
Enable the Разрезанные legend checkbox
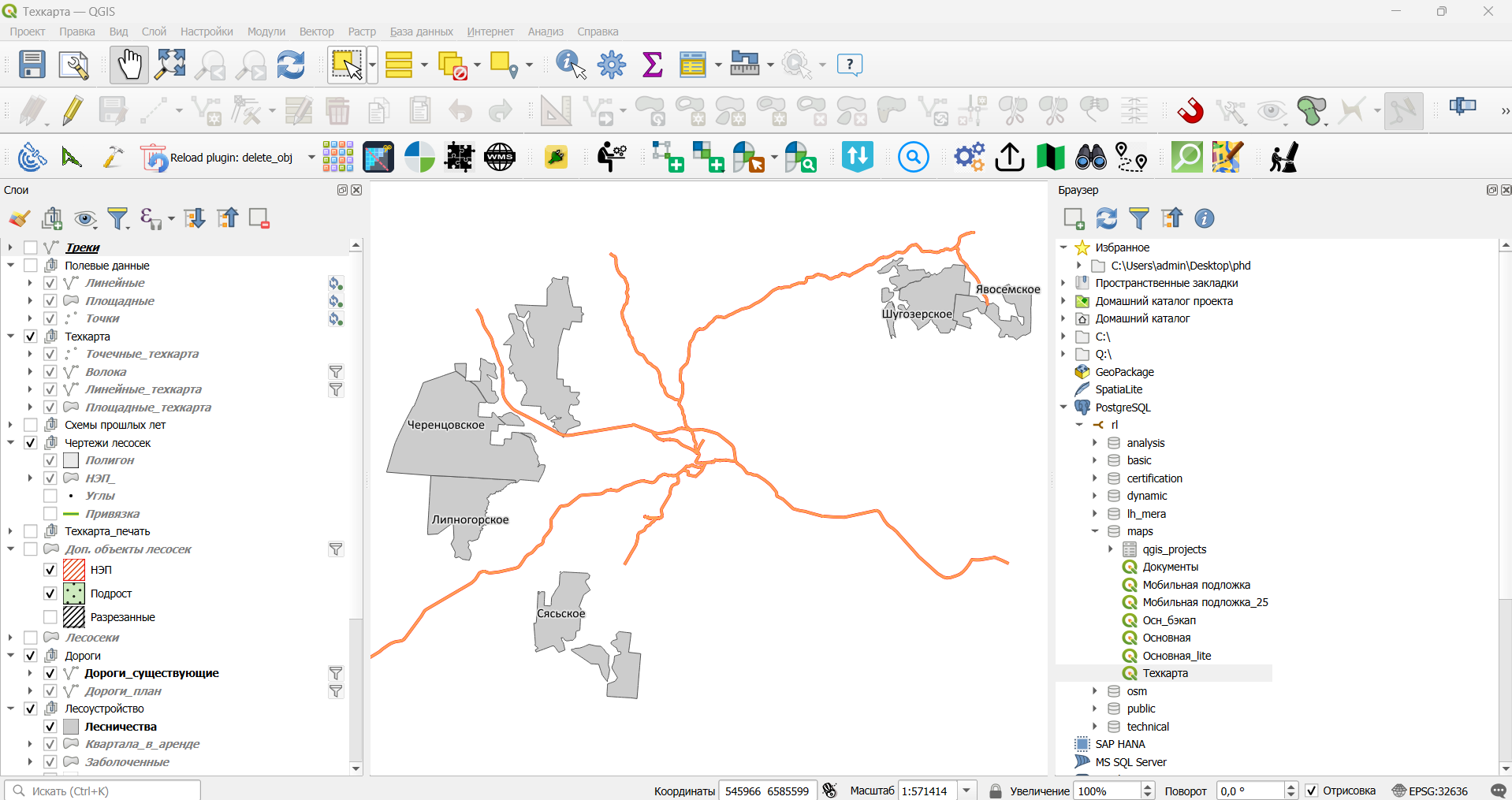(50, 617)
